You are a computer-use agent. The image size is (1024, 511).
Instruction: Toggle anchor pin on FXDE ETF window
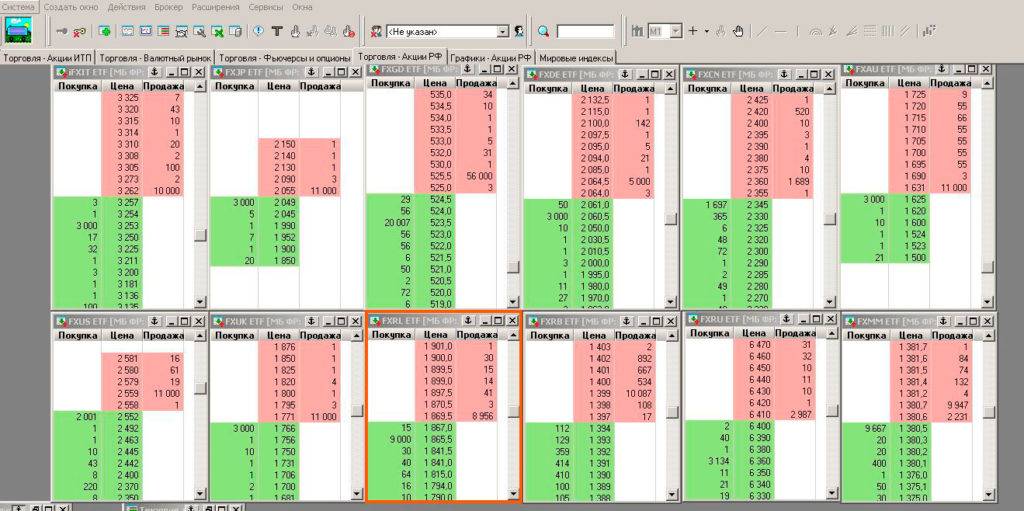point(625,74)
